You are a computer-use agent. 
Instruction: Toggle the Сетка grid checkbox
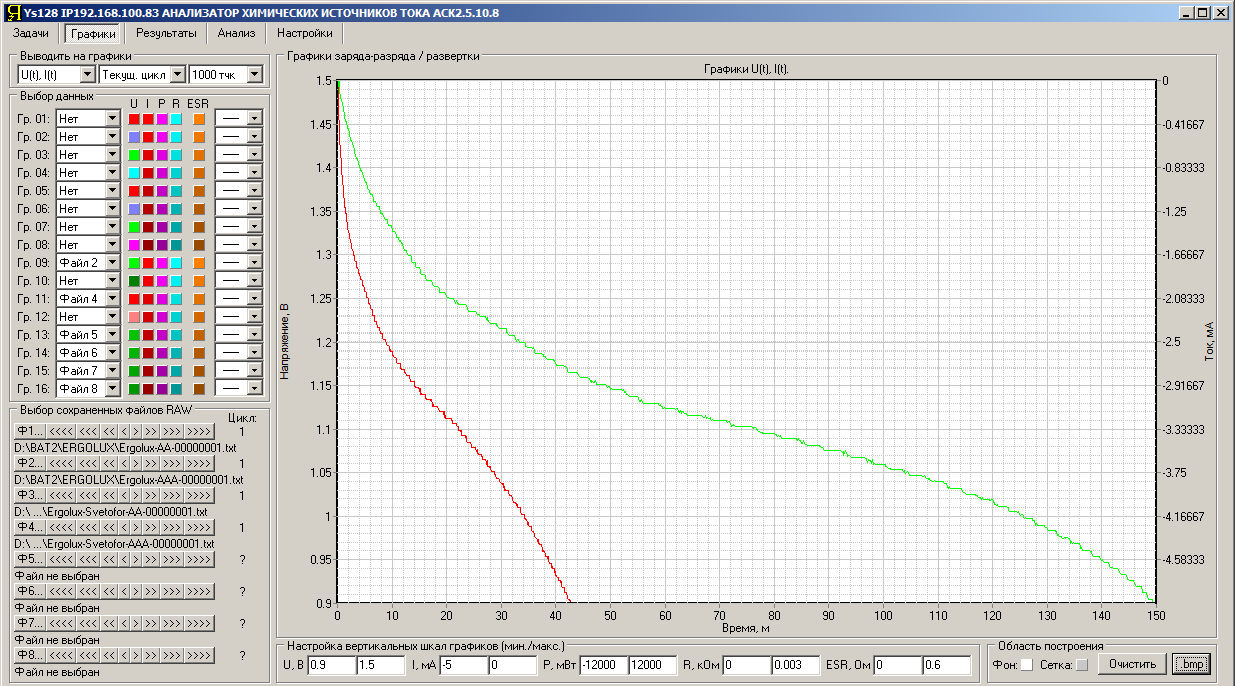1081,665
